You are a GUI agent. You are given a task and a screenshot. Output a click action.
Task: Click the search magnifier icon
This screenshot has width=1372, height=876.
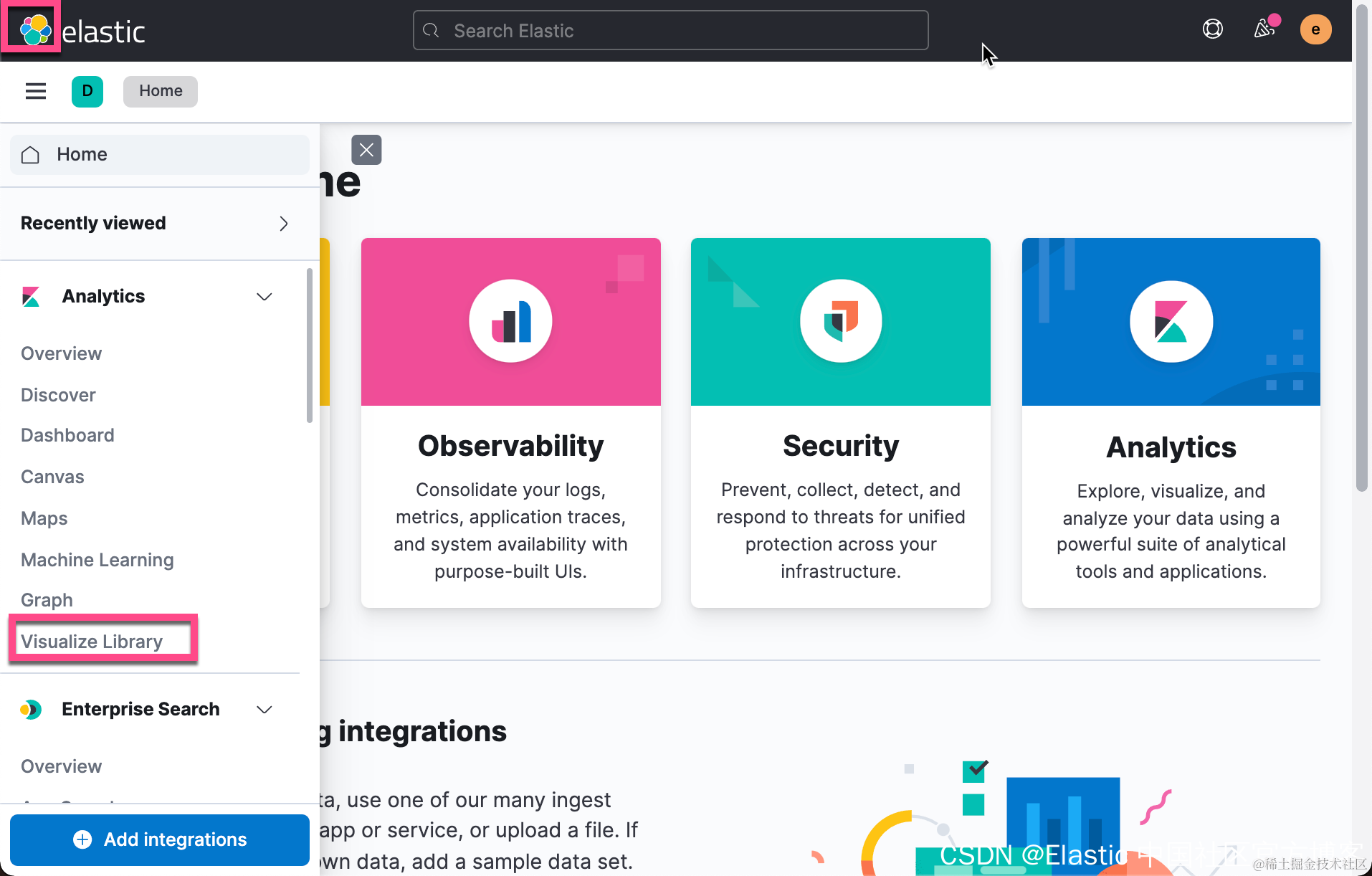pos(432,31)
